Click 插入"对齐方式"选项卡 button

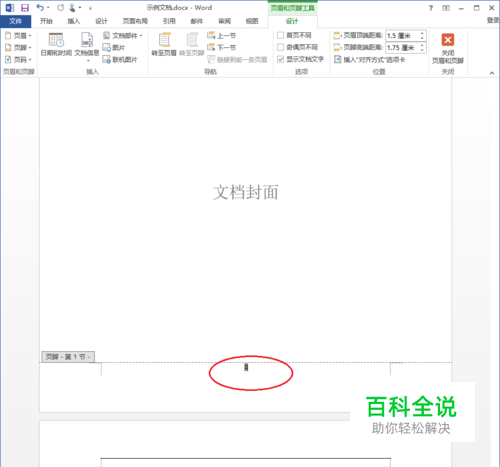coord(369,59)
